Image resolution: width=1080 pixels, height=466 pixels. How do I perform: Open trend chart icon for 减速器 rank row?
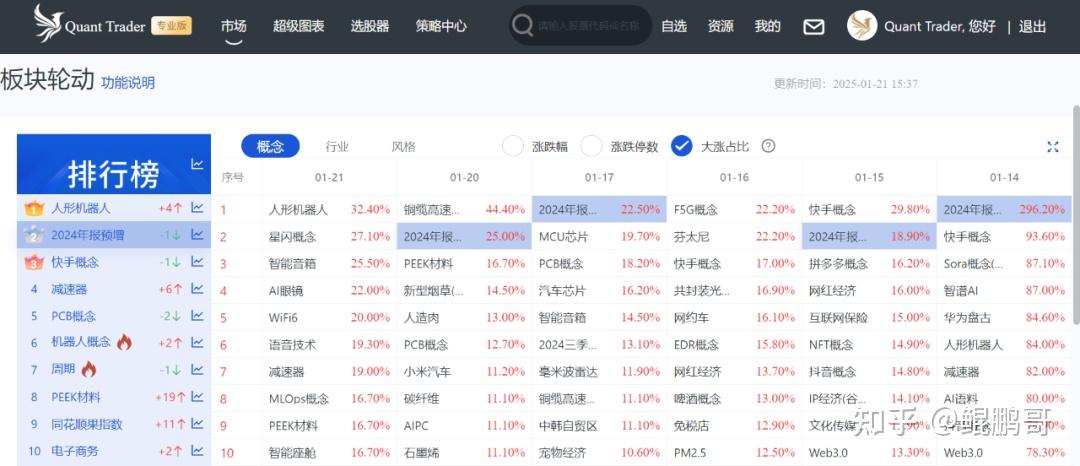point(197,288)
